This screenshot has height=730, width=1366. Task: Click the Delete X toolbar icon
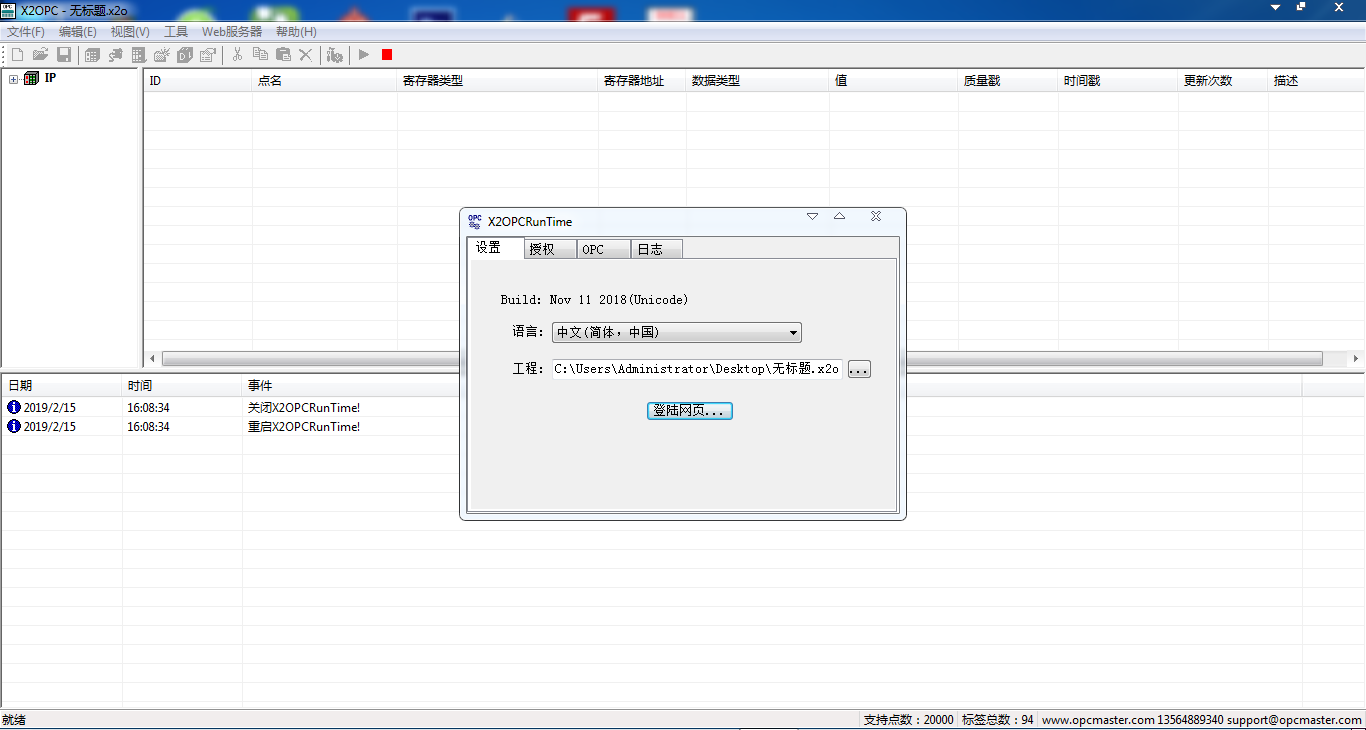click(x=306, y=55)
